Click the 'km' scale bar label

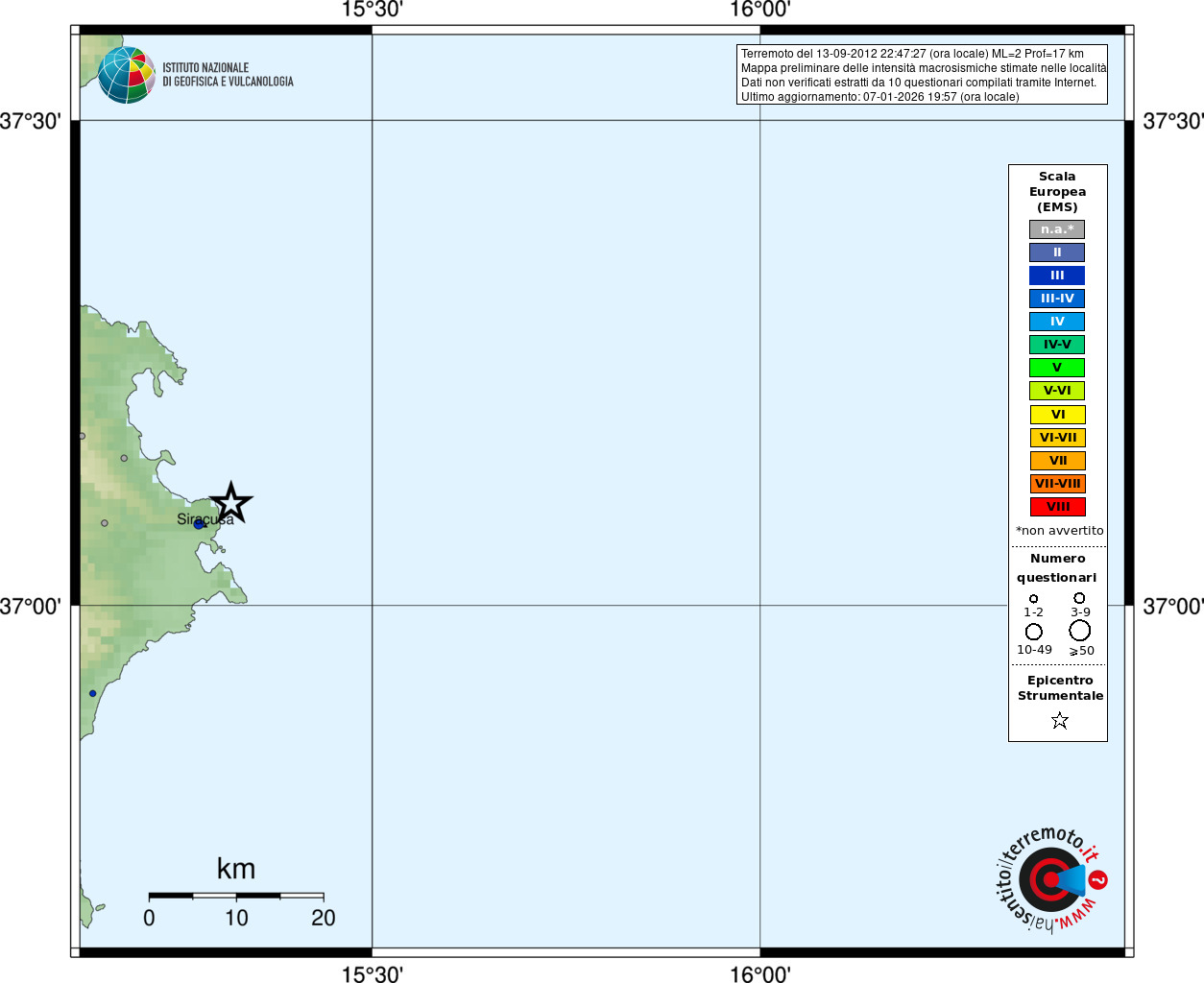236,869
